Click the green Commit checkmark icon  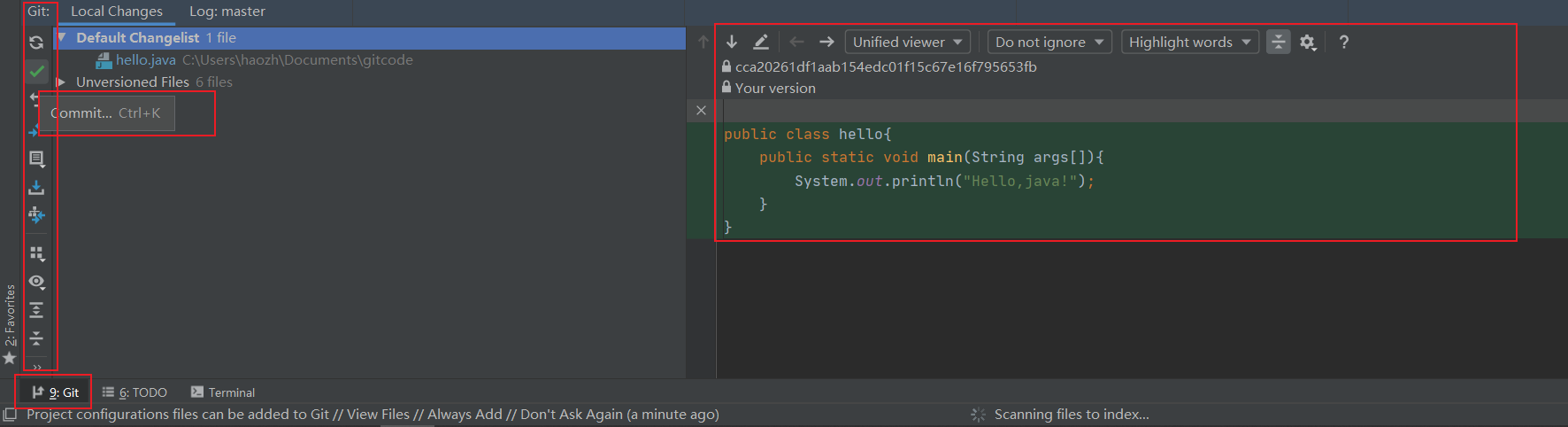36,71
